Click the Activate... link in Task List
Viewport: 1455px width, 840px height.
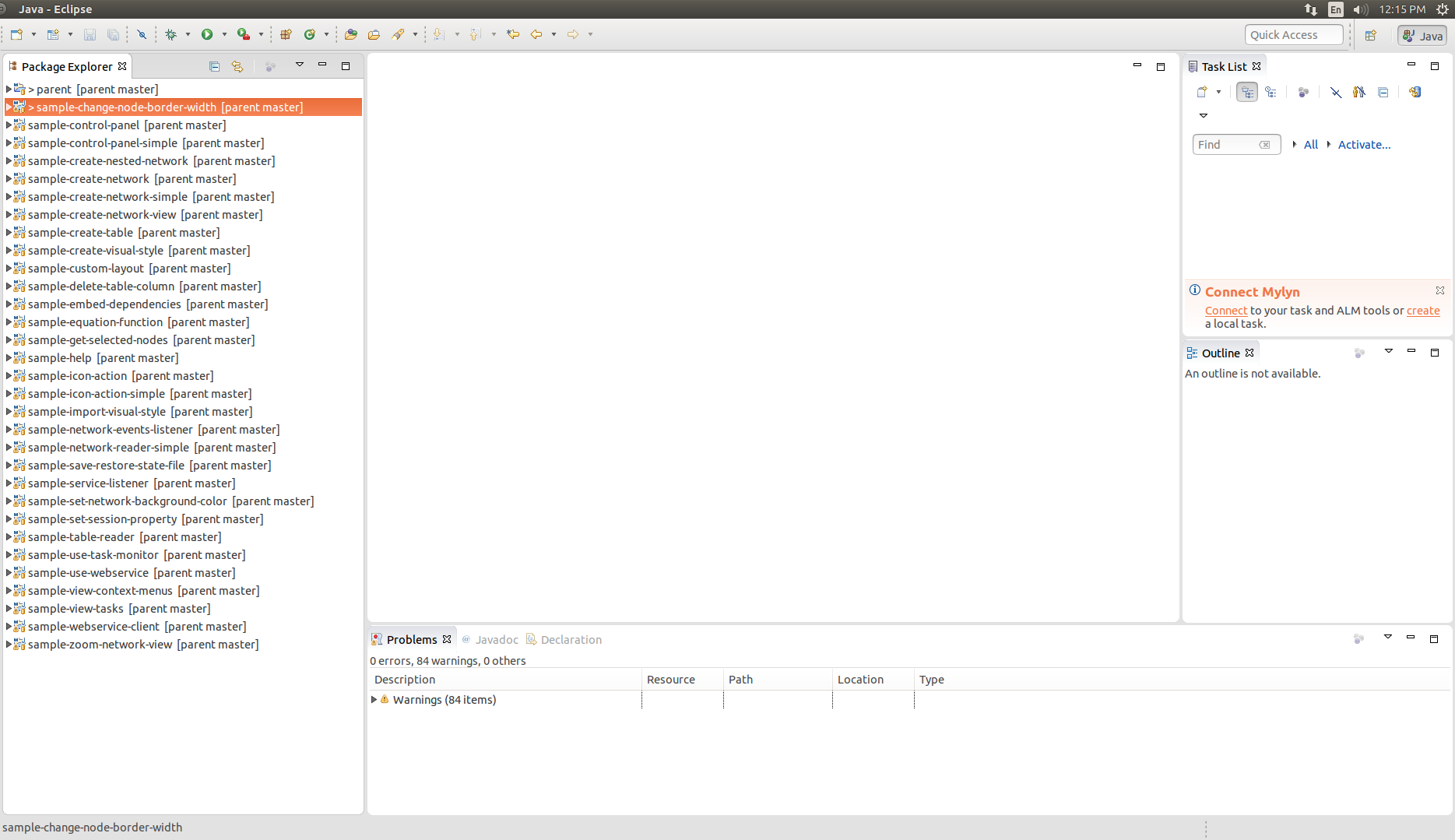(x=1364, y=145)
